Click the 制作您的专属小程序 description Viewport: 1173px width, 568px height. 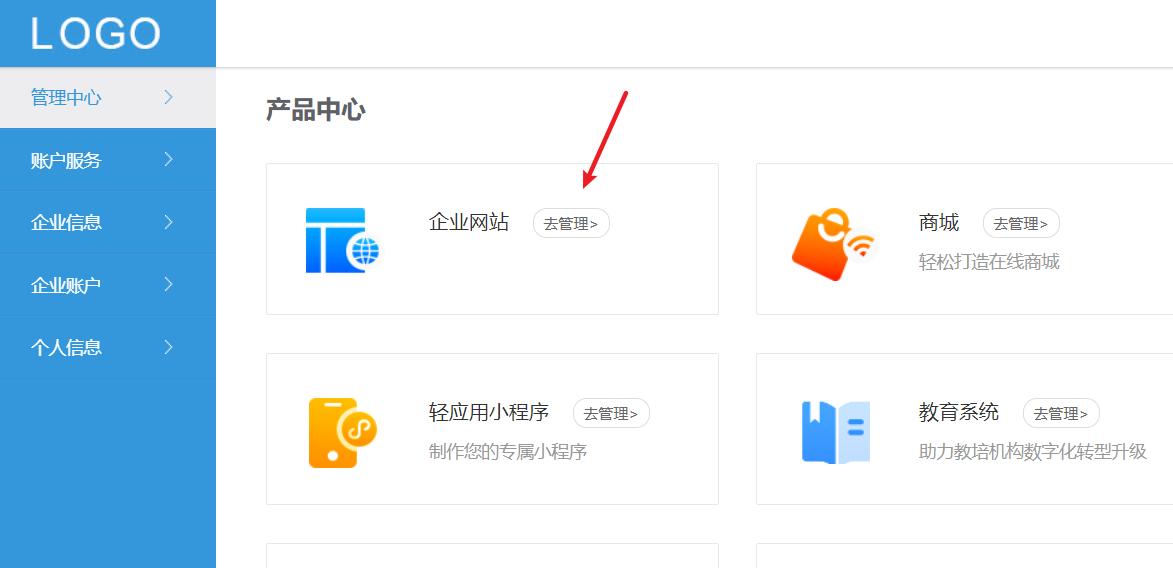508,452
